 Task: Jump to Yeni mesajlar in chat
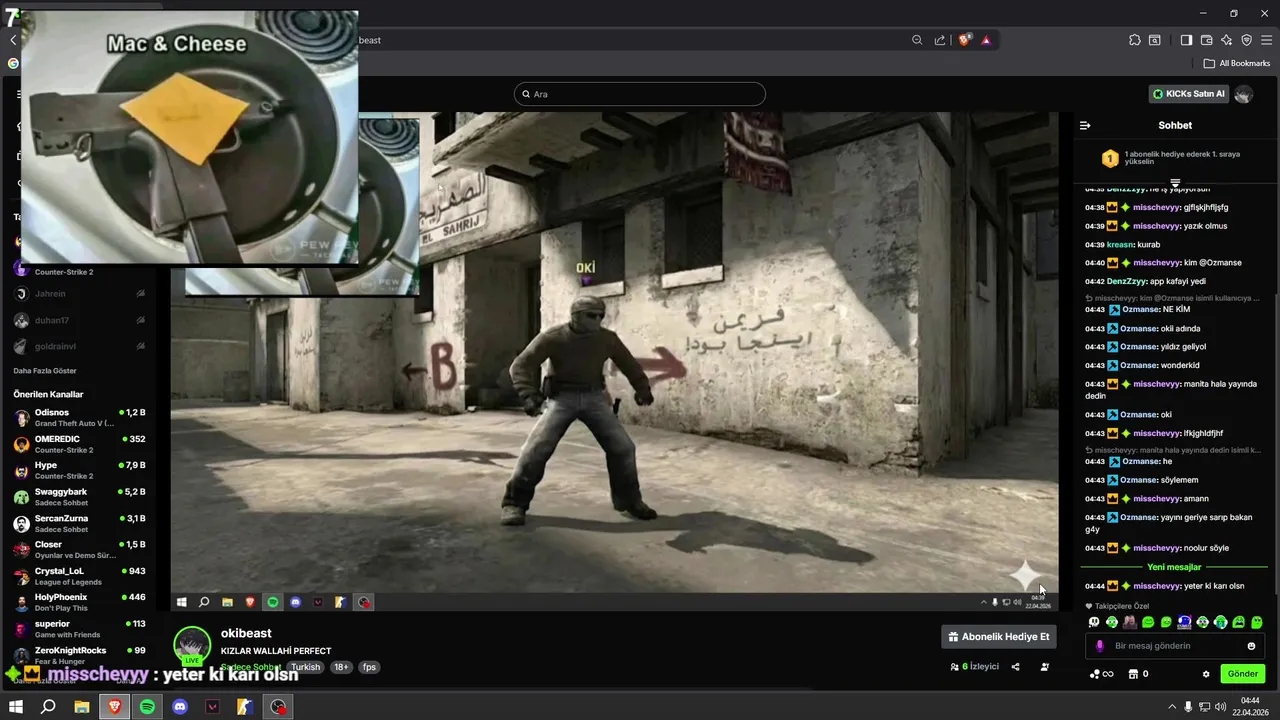(x=1174, y=567)
